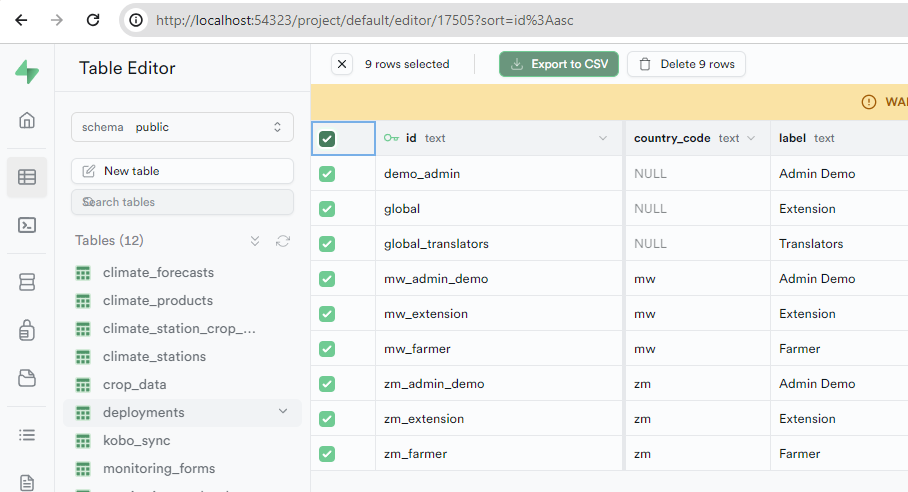Click the refresh tables icon
Viewport: 908px width, 492px height.
(283, 241)
